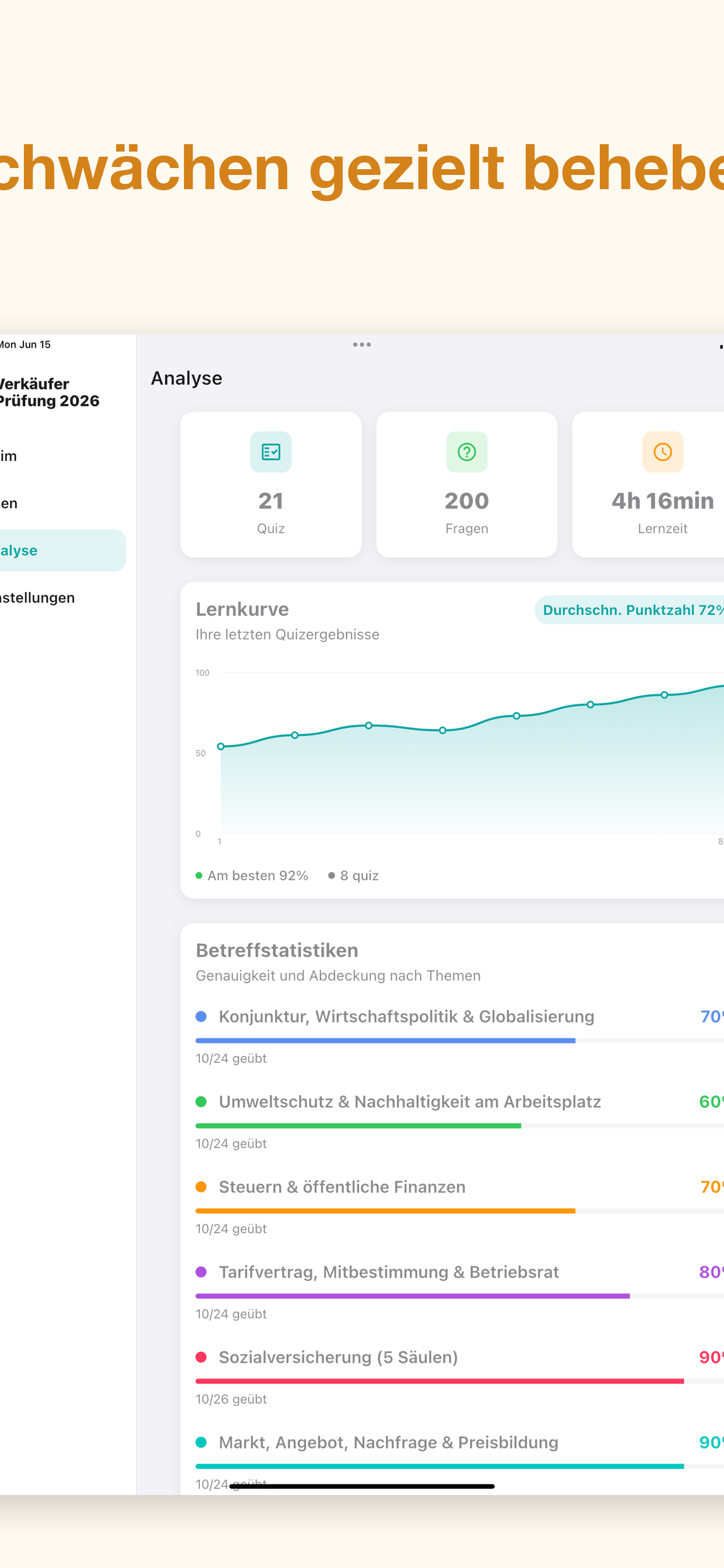Tap the home indicator bar at bottom

point(362,1486)
